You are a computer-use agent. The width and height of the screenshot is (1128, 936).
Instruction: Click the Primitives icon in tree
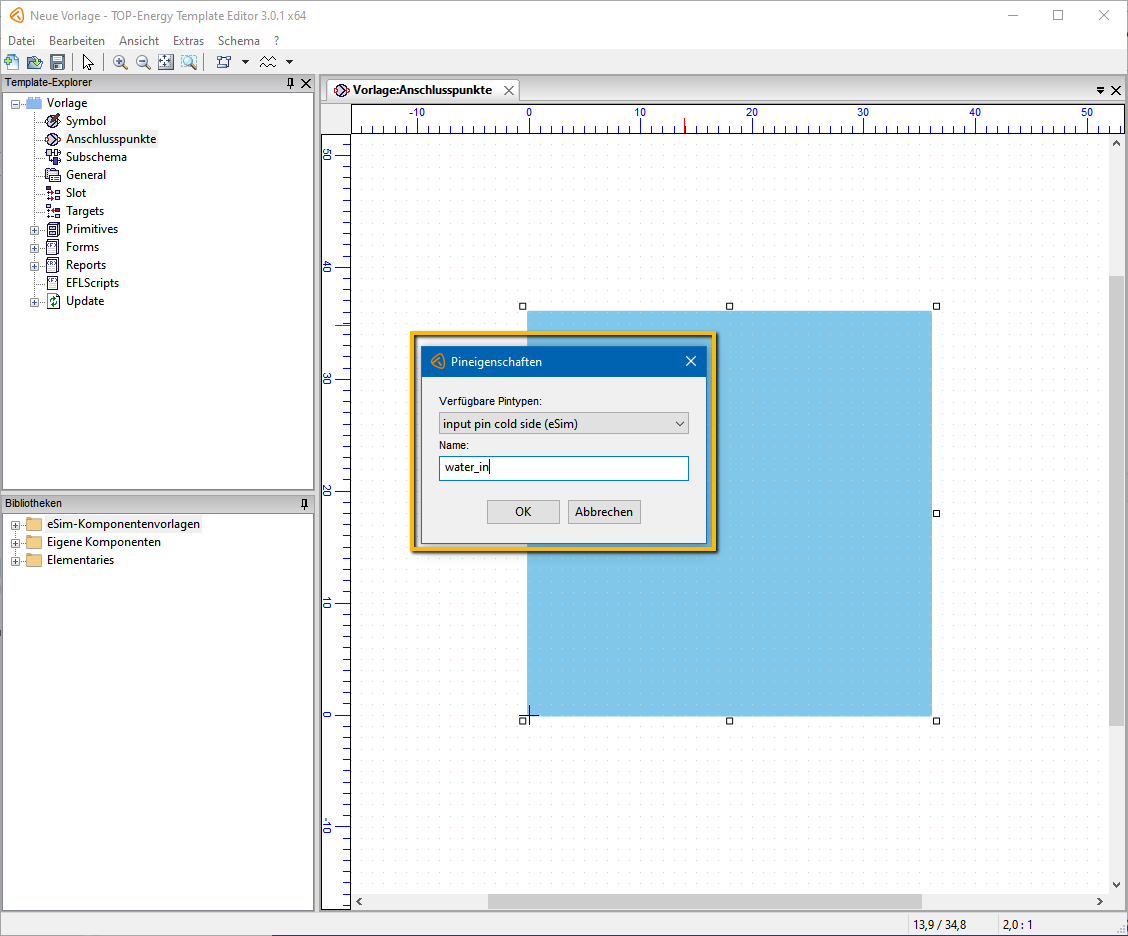pyautogui.click(x=53, y=229)
